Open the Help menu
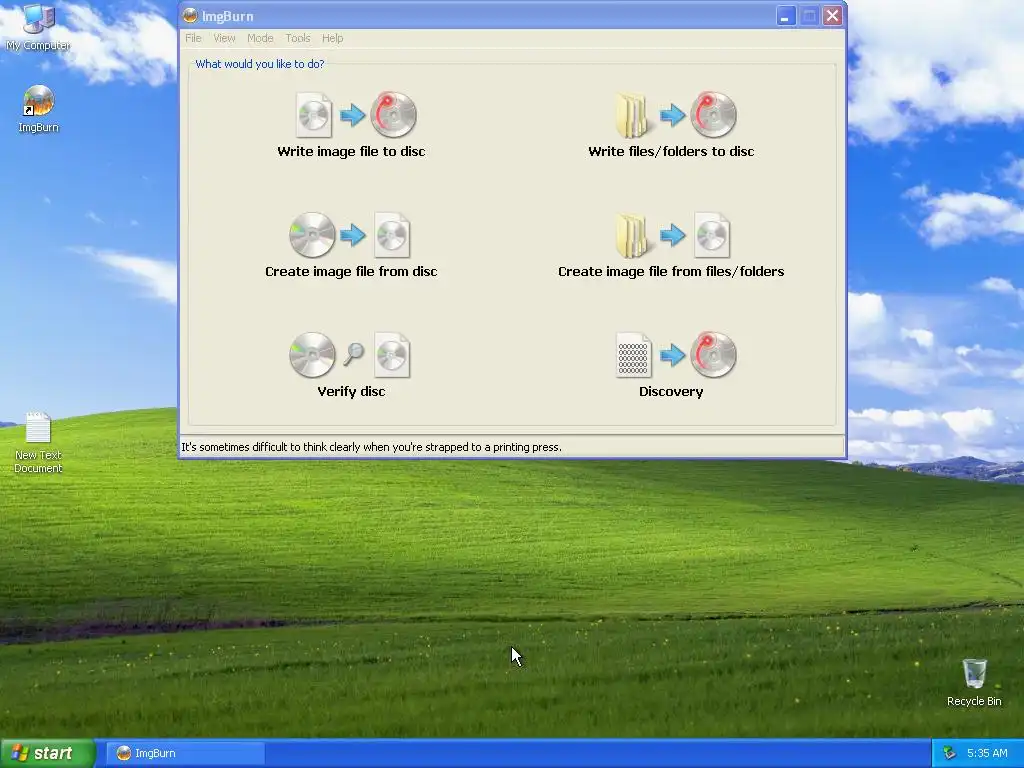 tap(332, 39)
